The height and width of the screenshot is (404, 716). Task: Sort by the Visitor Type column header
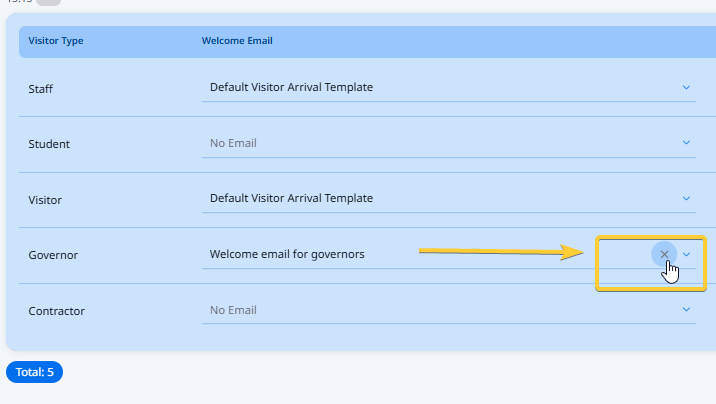pyautogui.click(x=56, y=41)
